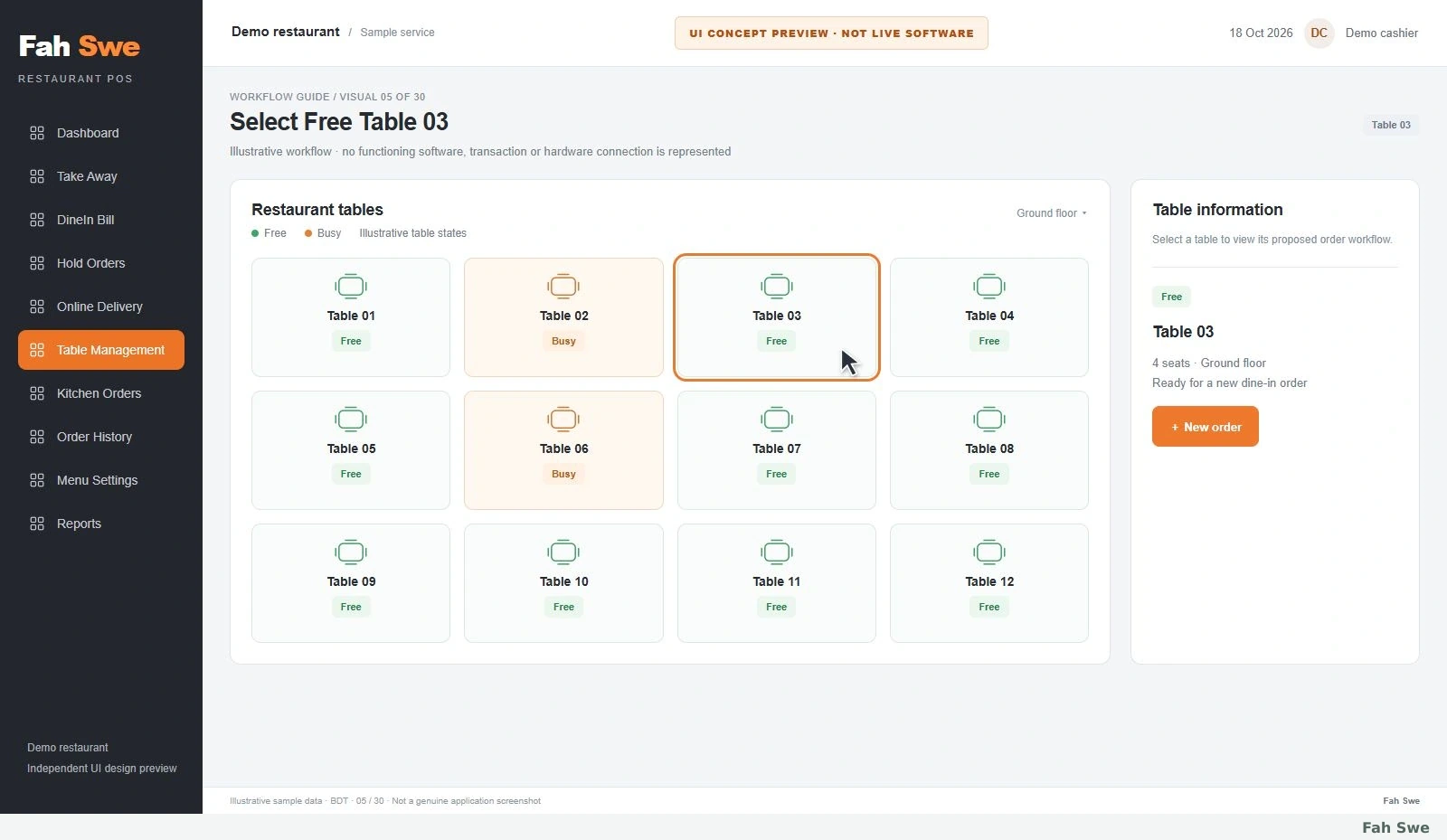1447x840 pixels.
Task: Select the Table 09 card
Action: (351, 583)
